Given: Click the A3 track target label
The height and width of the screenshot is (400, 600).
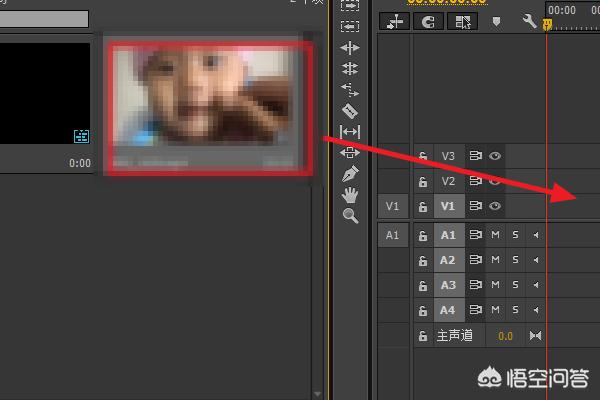Looking at the screenshot, I should pyautogui.click(x=448, y=285).
